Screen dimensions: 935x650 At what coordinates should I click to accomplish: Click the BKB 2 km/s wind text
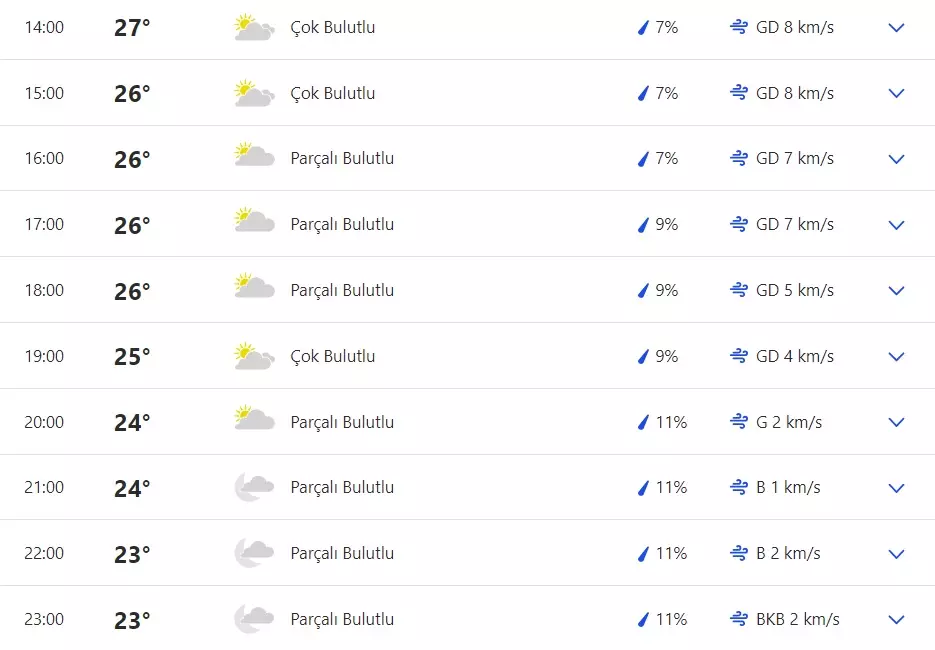[x=798, y=619]
